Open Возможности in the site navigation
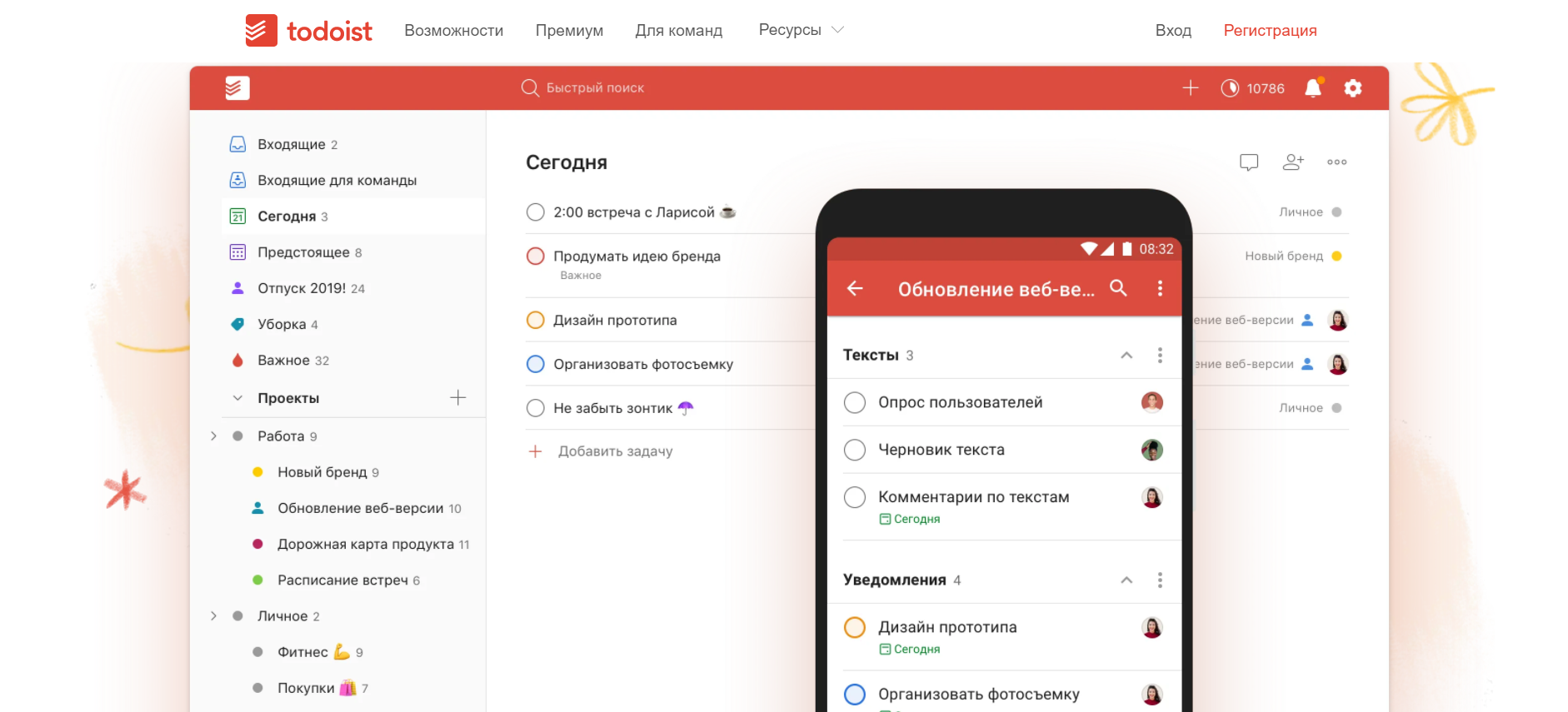This screenshot has height=712, width=1568. [x=454, y=31]
